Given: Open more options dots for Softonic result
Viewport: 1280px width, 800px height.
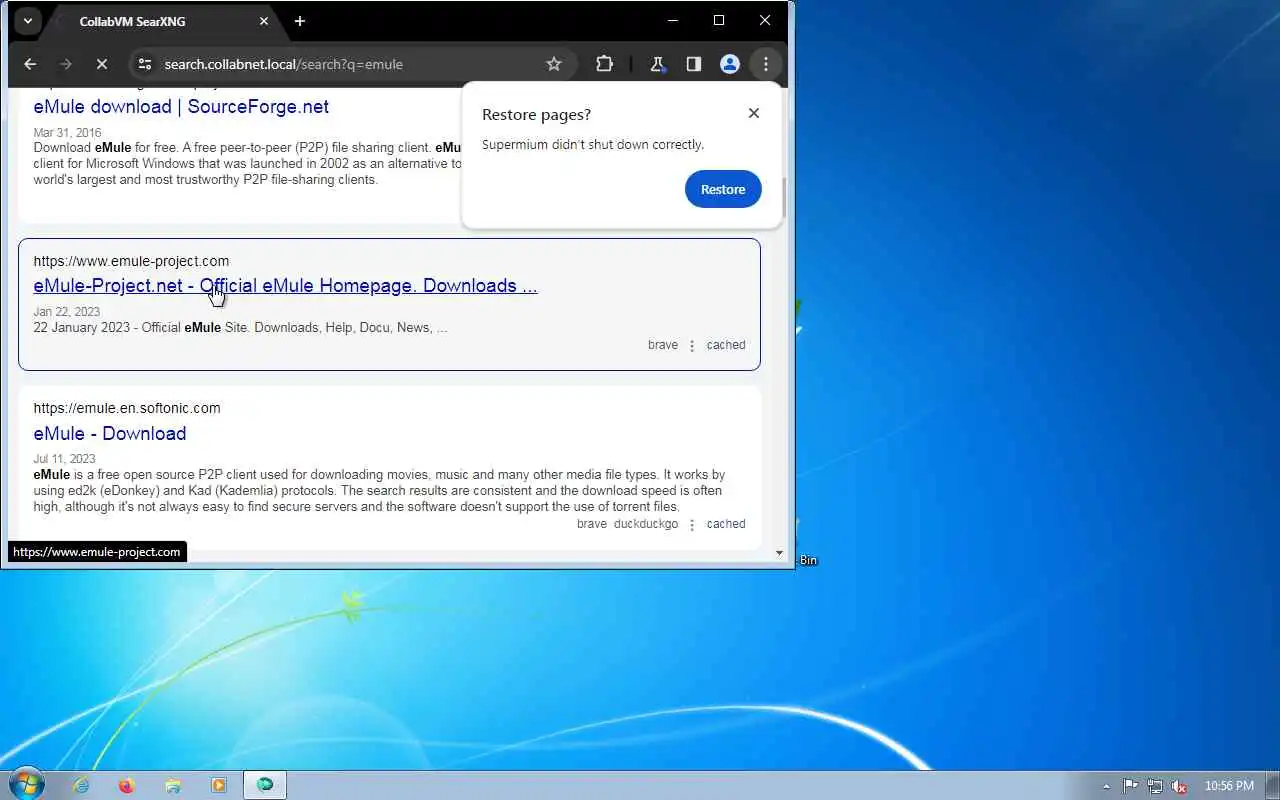Looking at the screenshot, I should tap(692, 525).
